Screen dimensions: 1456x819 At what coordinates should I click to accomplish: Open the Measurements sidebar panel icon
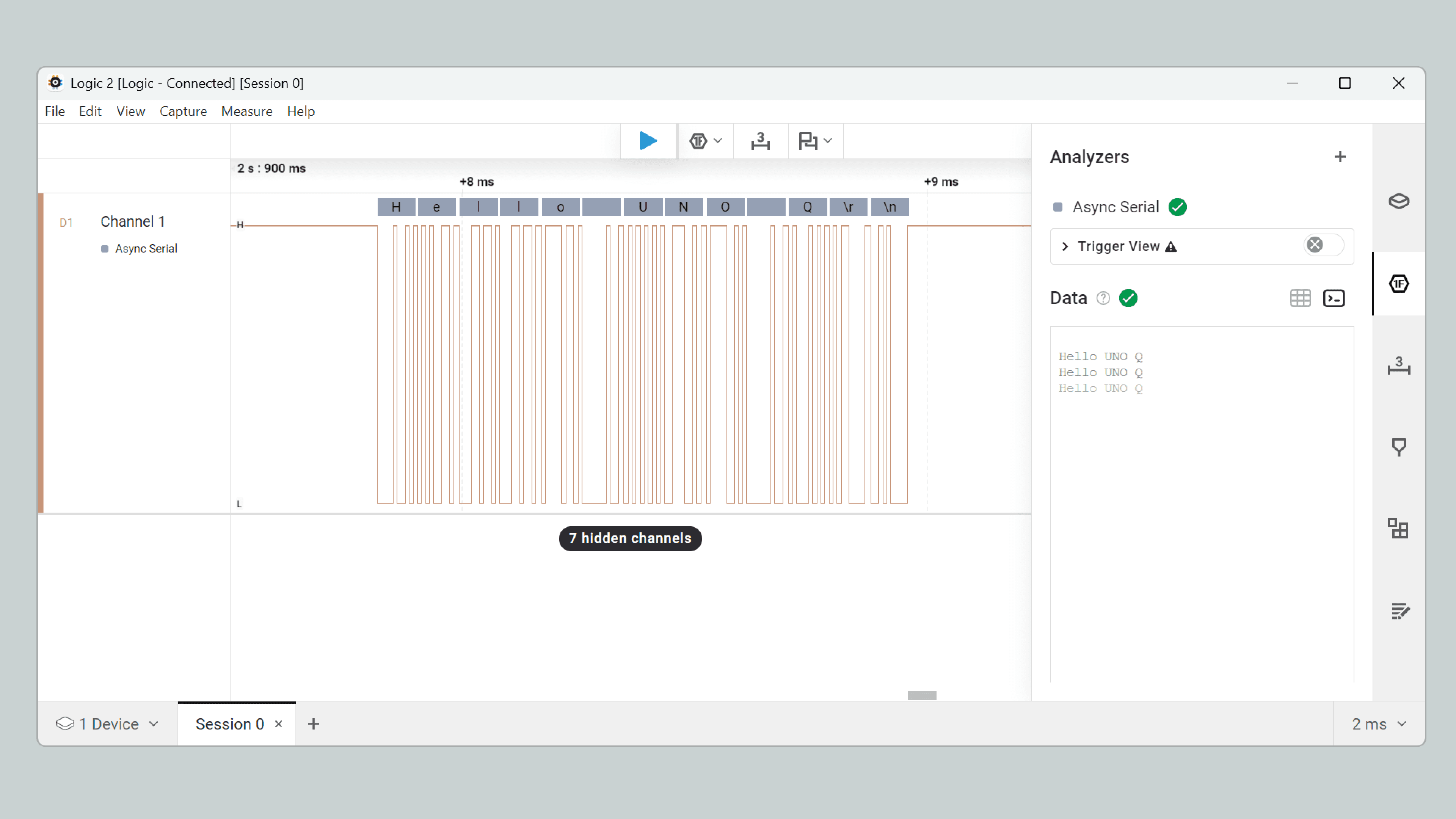1398,365
